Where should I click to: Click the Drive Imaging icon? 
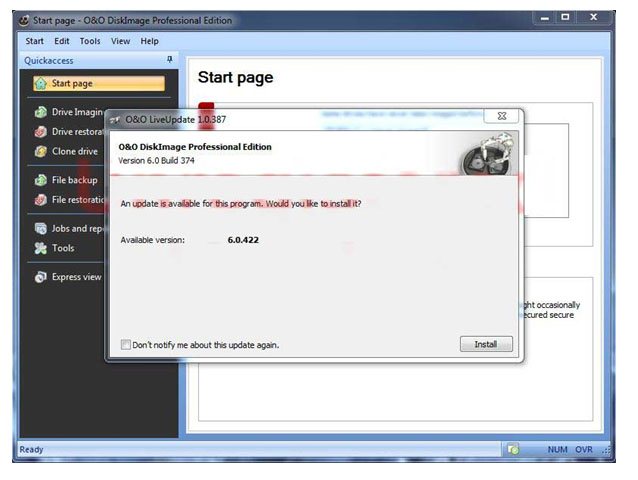41,112
